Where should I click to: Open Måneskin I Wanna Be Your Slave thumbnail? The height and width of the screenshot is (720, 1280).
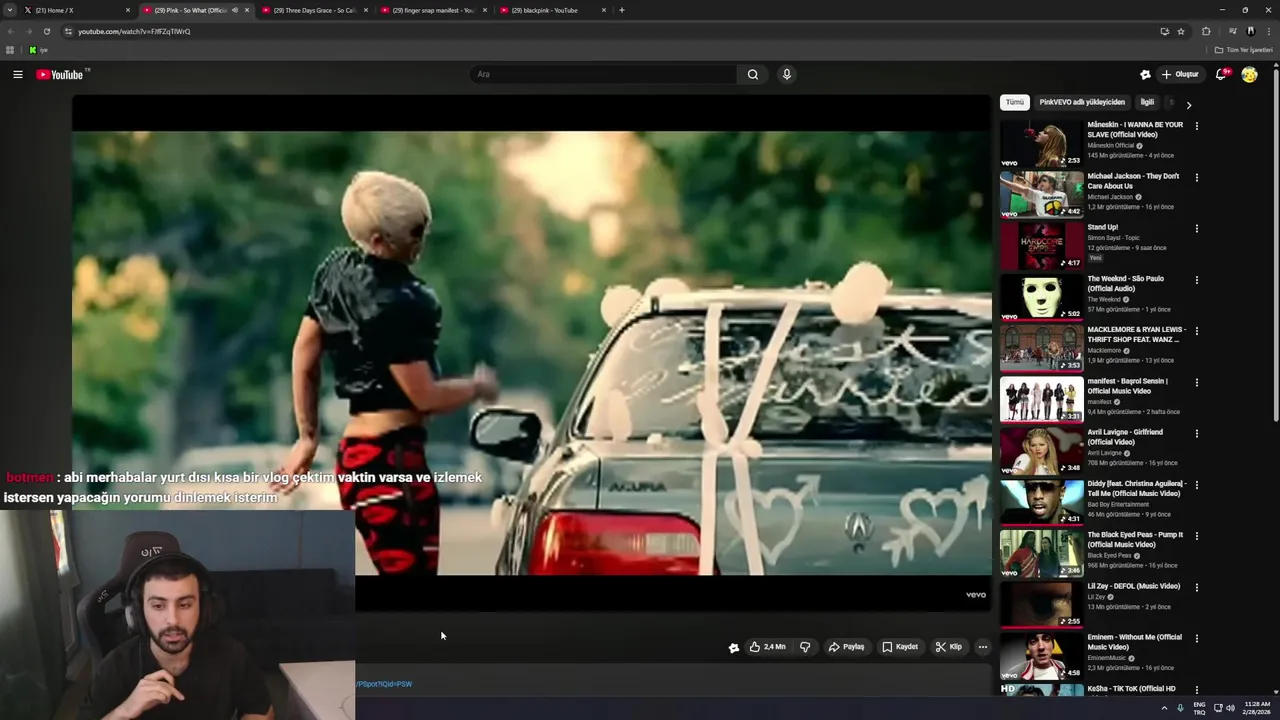click(x=1041, y=143)
